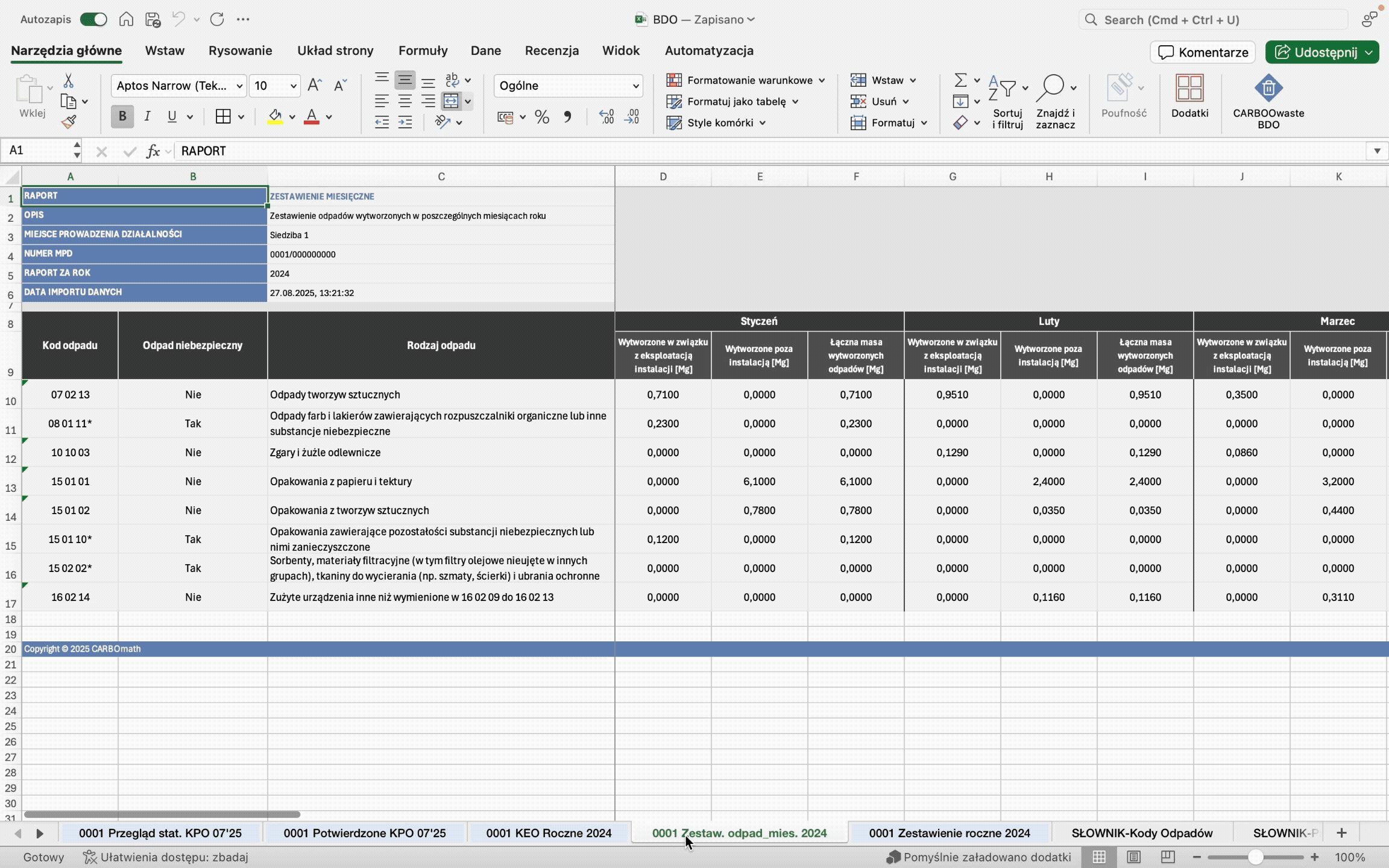Viewport: 1389px width, 868px height.
Task: Click the Cut scissors icon
Action: [x=68, y=81]
